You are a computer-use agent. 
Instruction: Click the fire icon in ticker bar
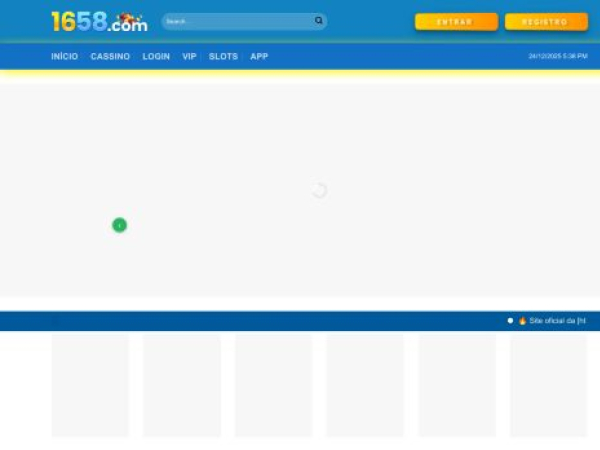(522, 321)
